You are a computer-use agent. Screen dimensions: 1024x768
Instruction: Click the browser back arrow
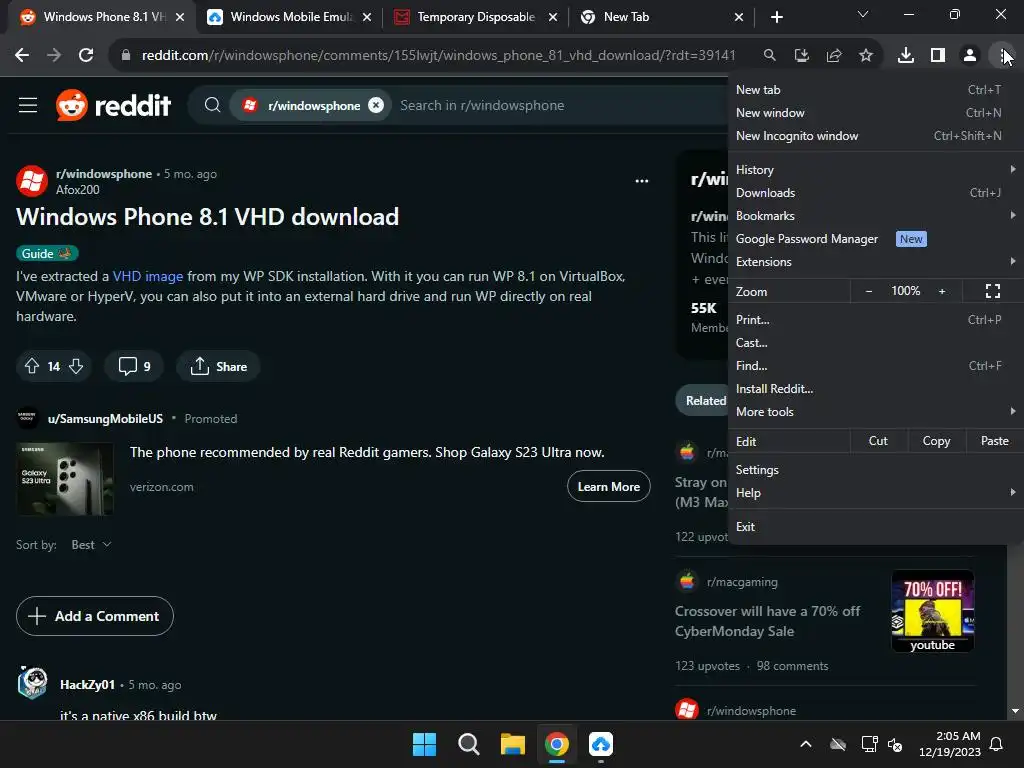pyautogui.click(x=22, y=56)
